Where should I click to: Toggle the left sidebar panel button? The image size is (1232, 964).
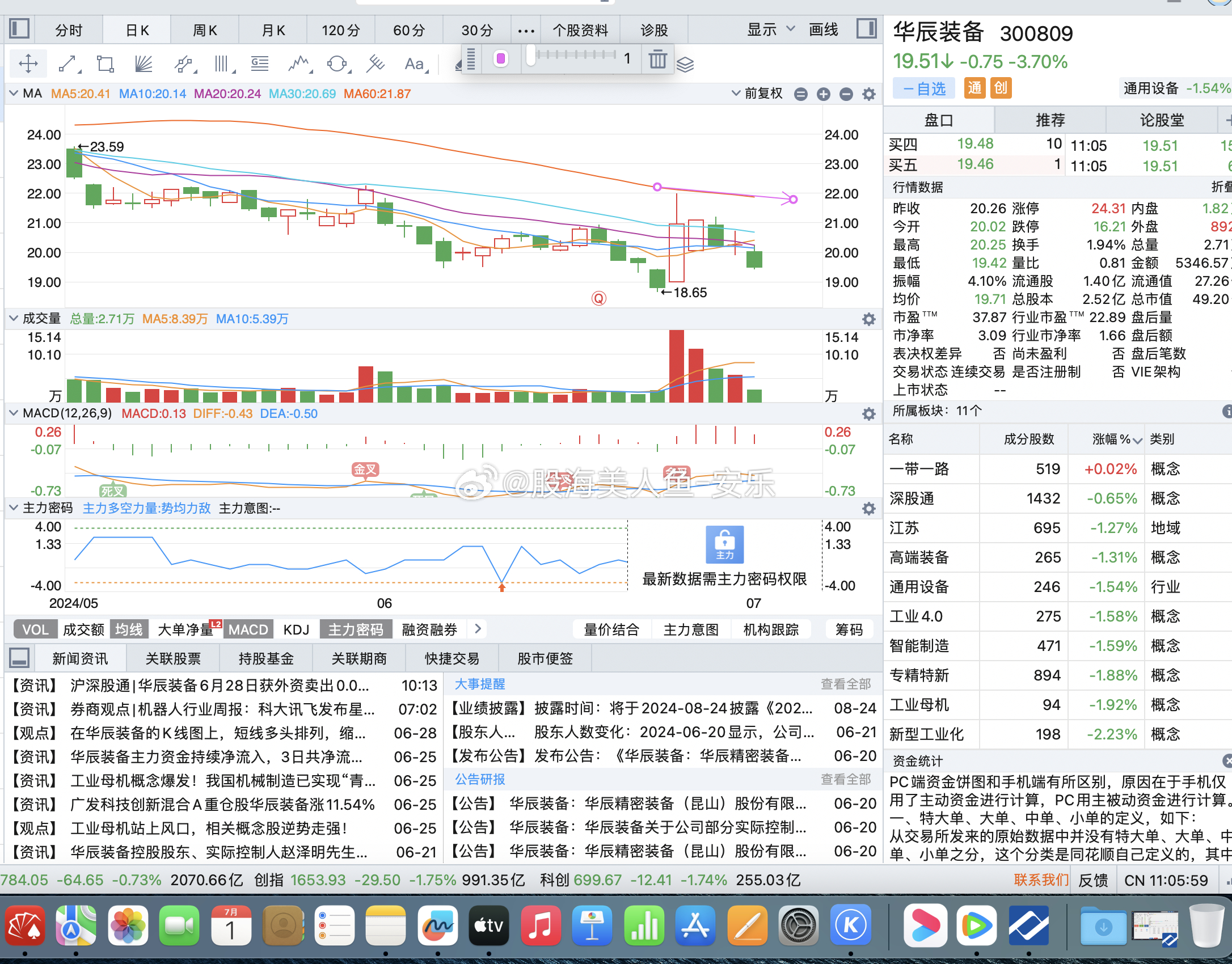pos(19,28)
